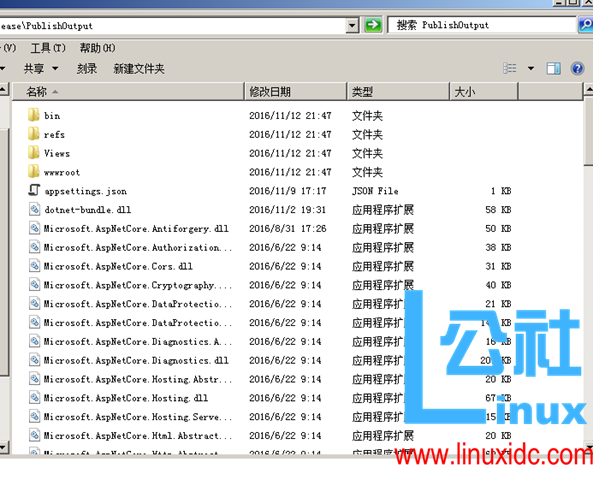Toggle the preview pane icon
Viewport: 593px width, 480px height.
553,68
